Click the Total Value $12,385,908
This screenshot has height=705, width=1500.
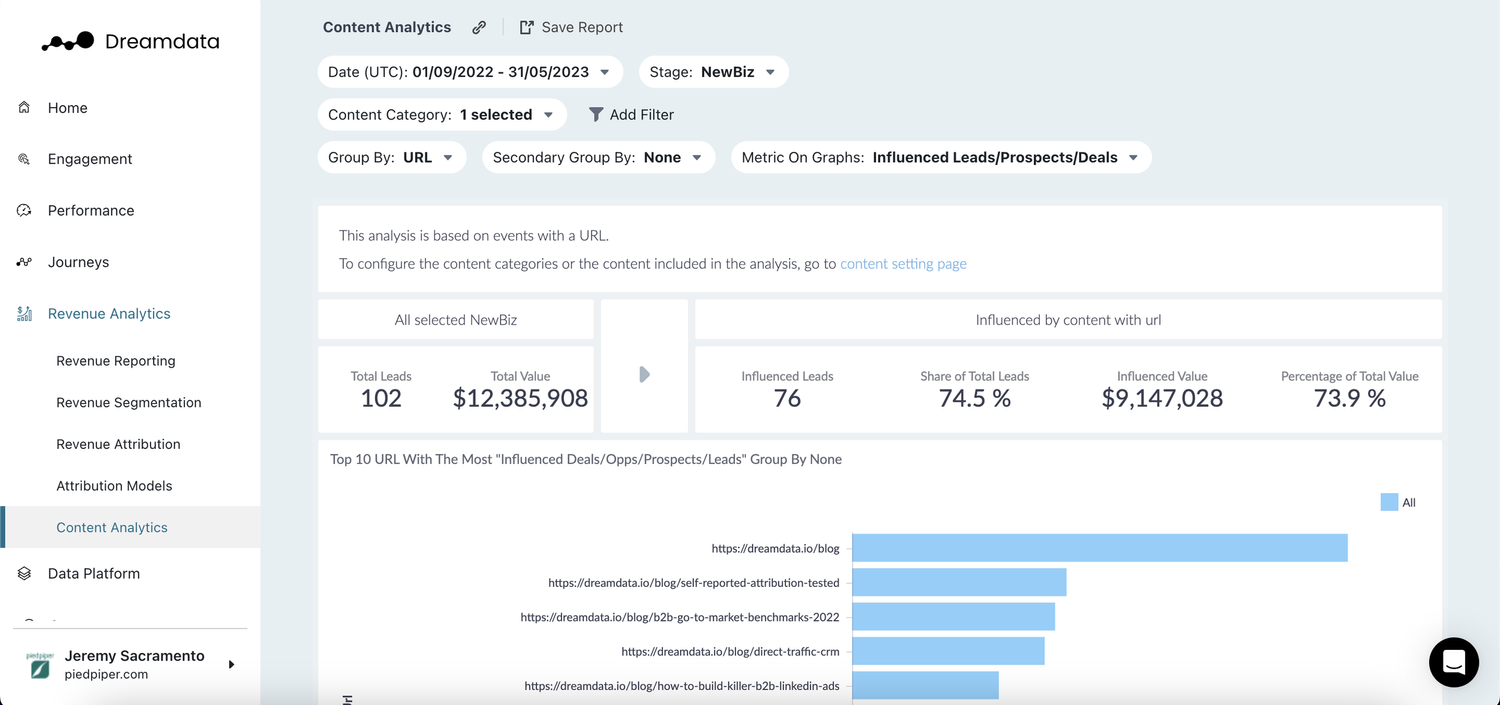click(520, 398)
